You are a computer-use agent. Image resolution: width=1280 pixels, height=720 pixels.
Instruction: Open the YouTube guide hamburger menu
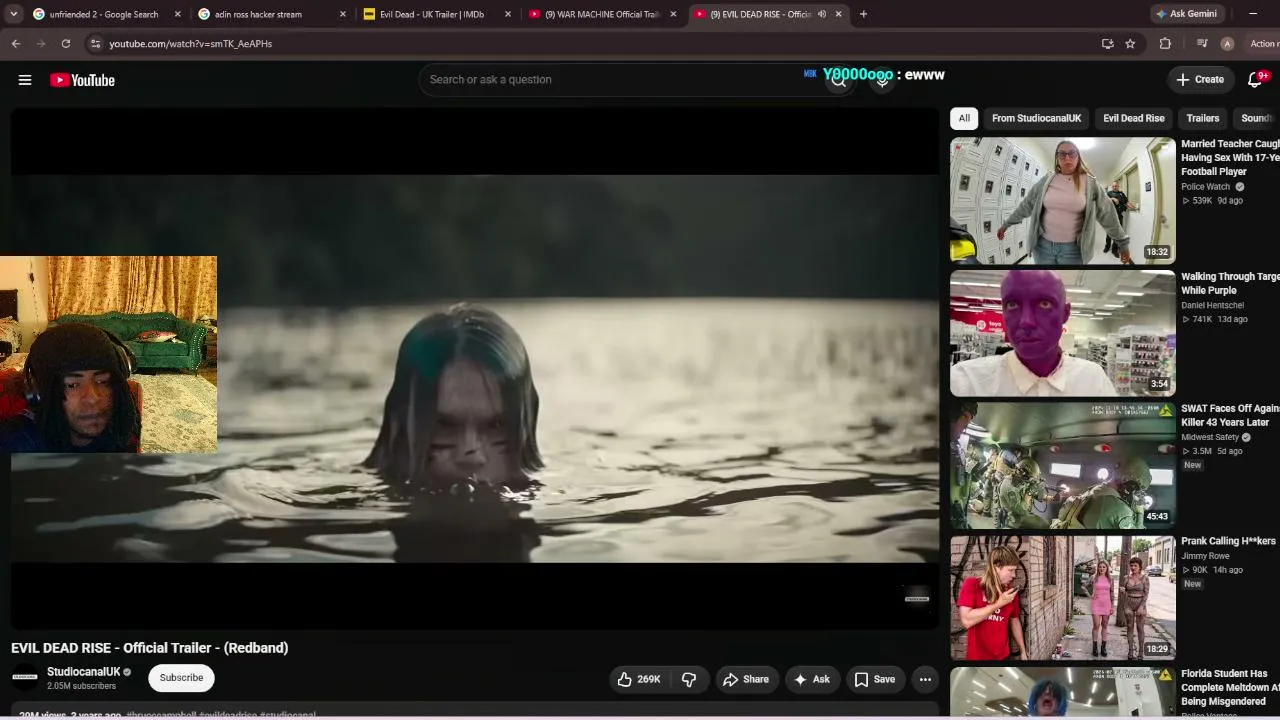(25, 80)
